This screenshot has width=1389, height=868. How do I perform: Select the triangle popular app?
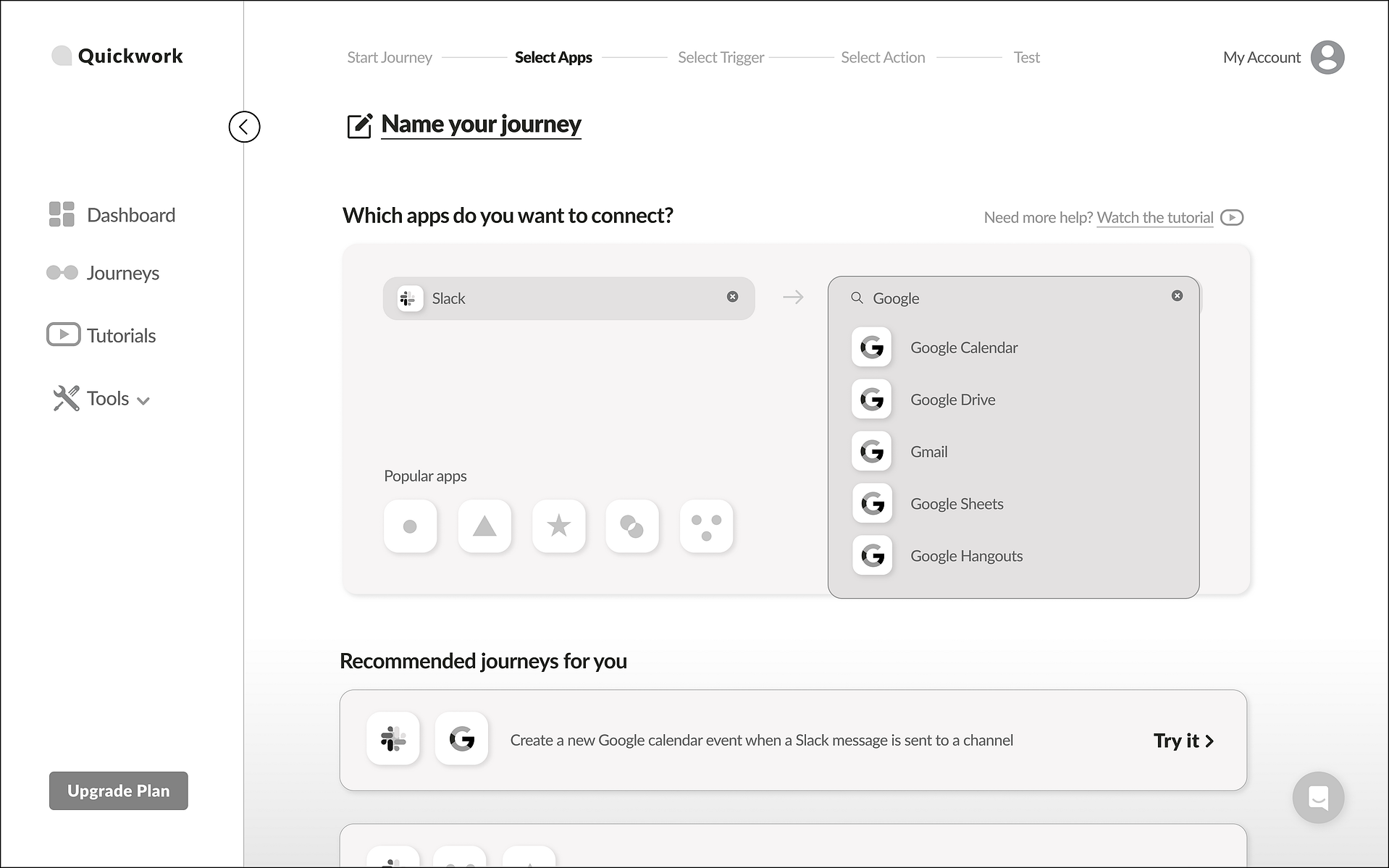(x=484, y=526)
